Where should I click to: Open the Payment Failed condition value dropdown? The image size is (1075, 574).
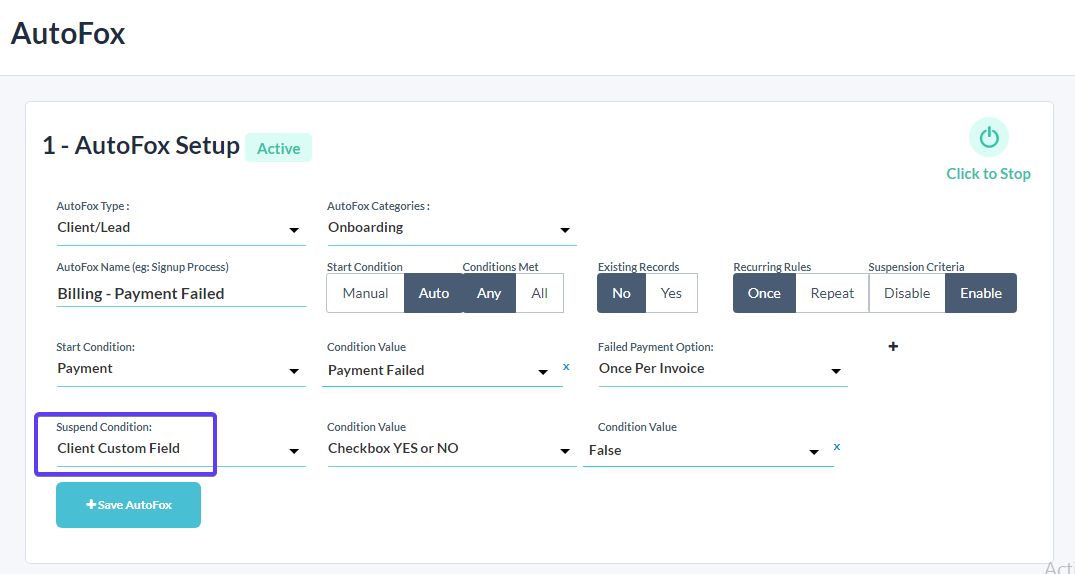442,371
